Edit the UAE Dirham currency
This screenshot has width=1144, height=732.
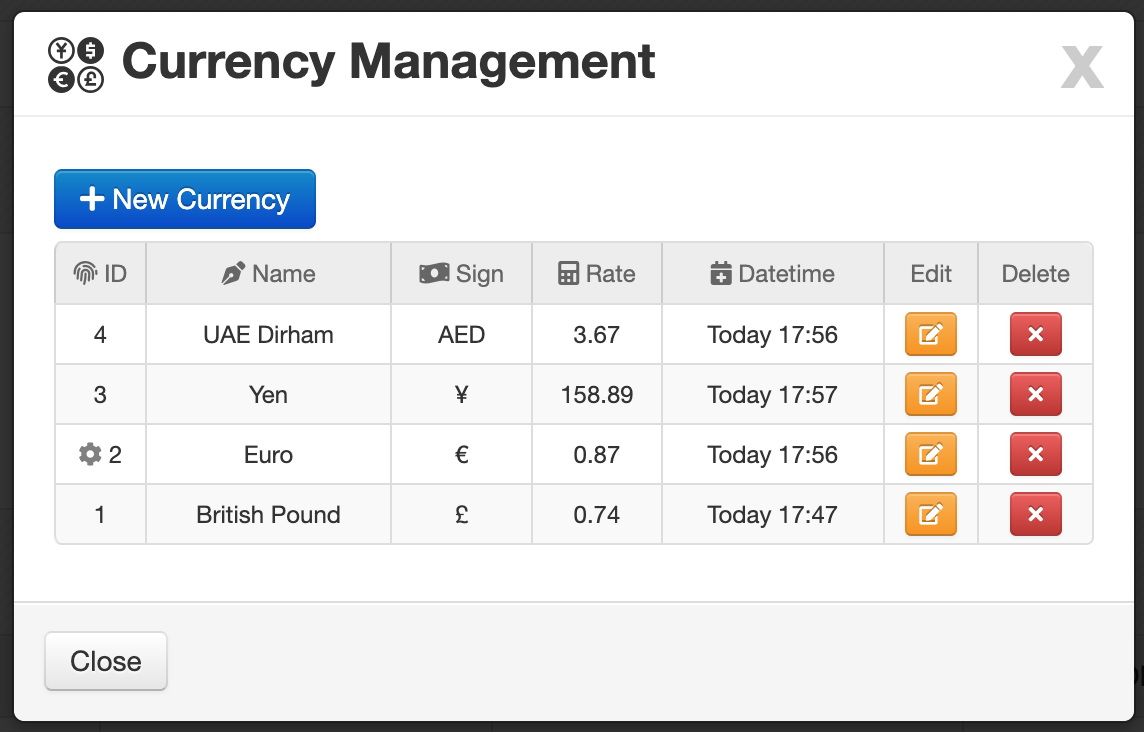point(930,334)
